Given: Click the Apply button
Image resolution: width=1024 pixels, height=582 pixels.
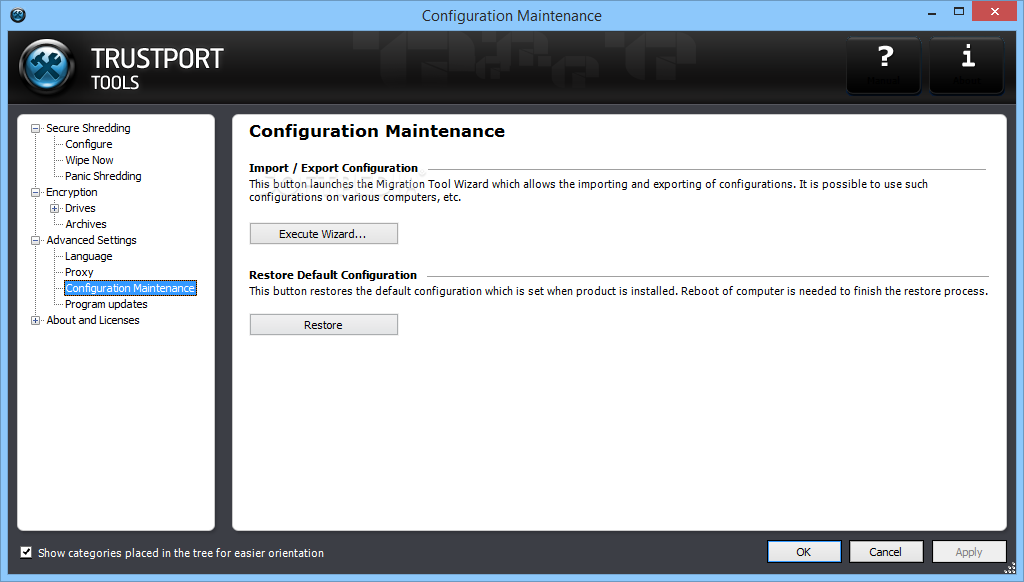Looking at the screenshot, I should [x=968, y=552].
